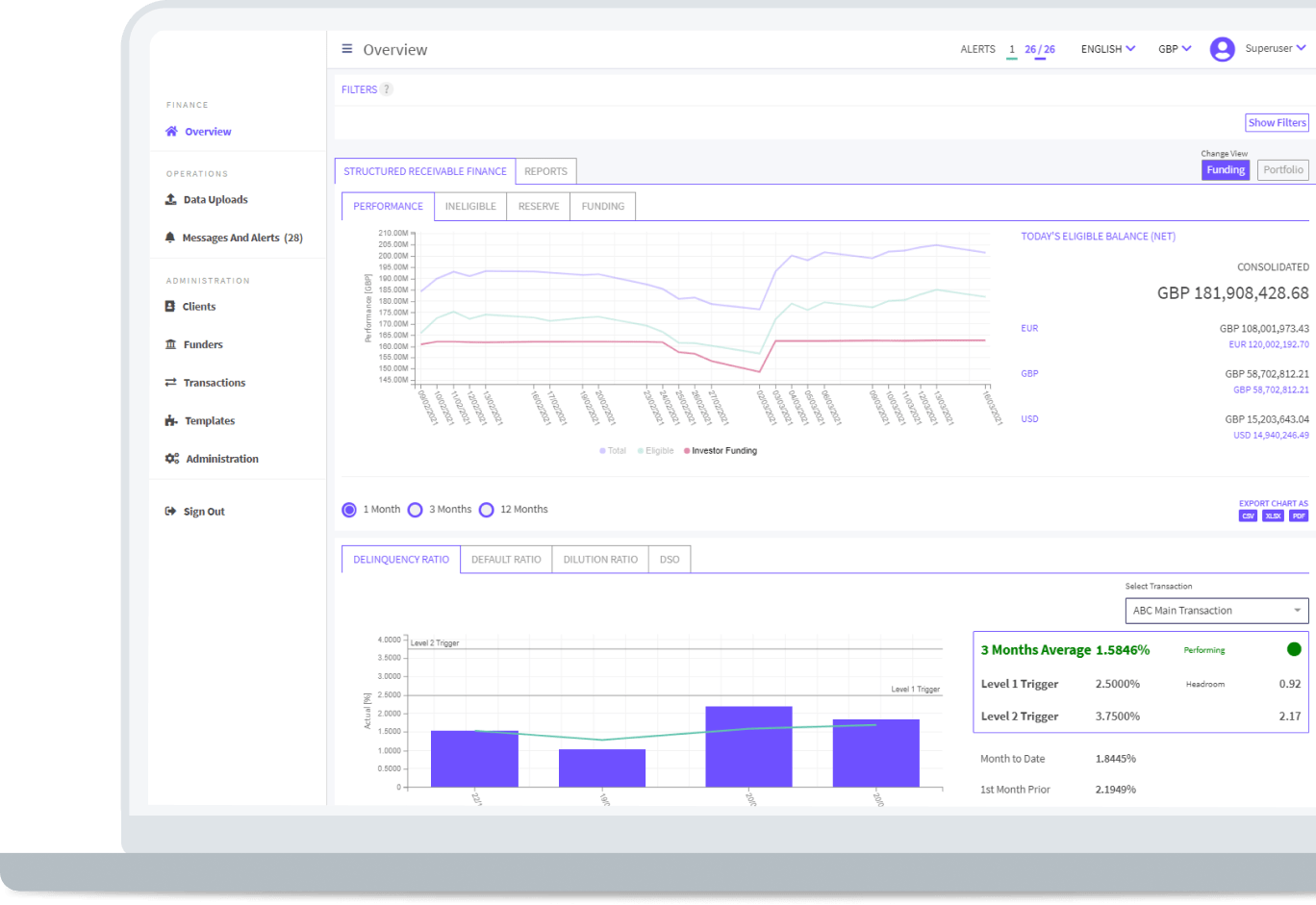
Task: Go to Transactions page
Action: pyautogui.click(x=215, y=383)
